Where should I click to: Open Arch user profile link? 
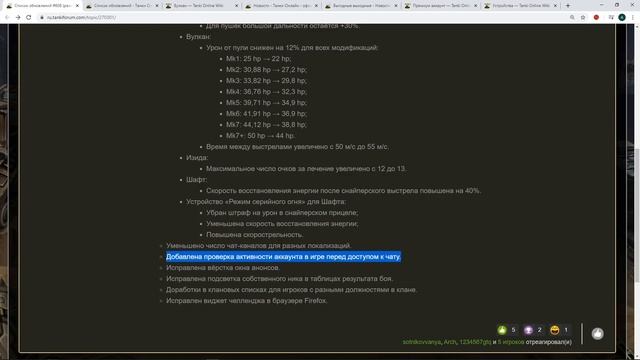(450, 342)
